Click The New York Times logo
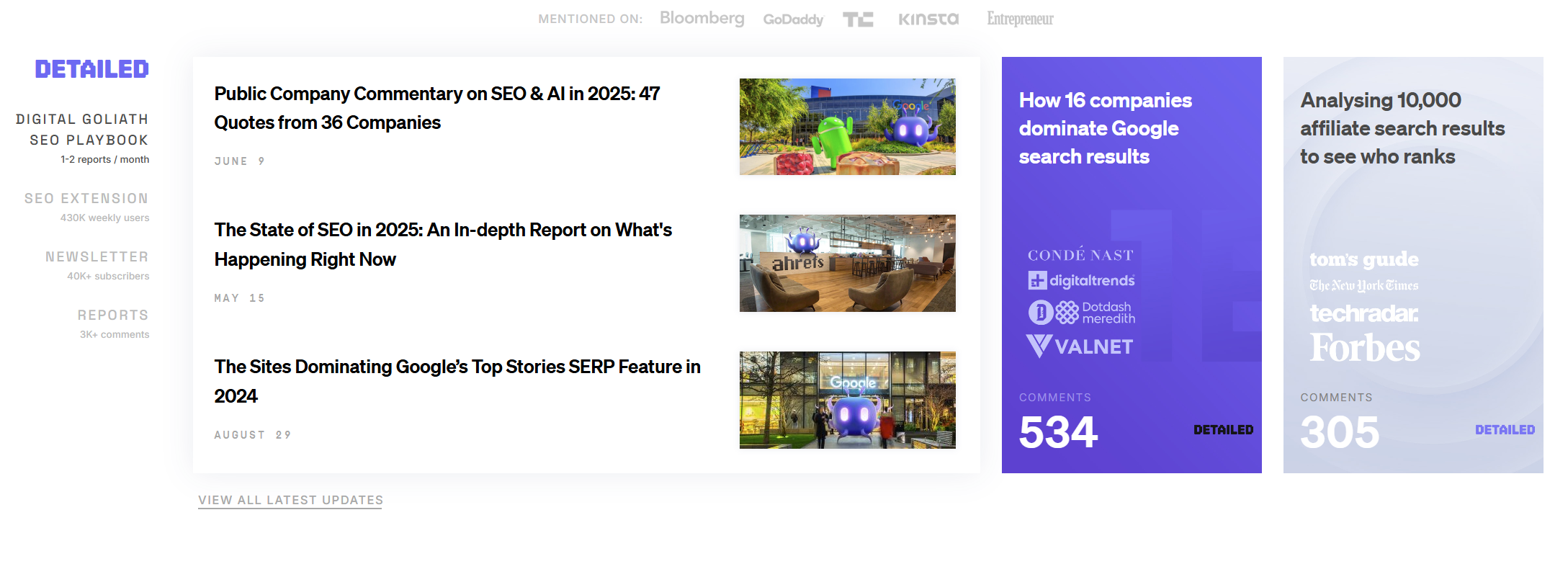This screenshot has height=564, width=1568. (1364, 285)
